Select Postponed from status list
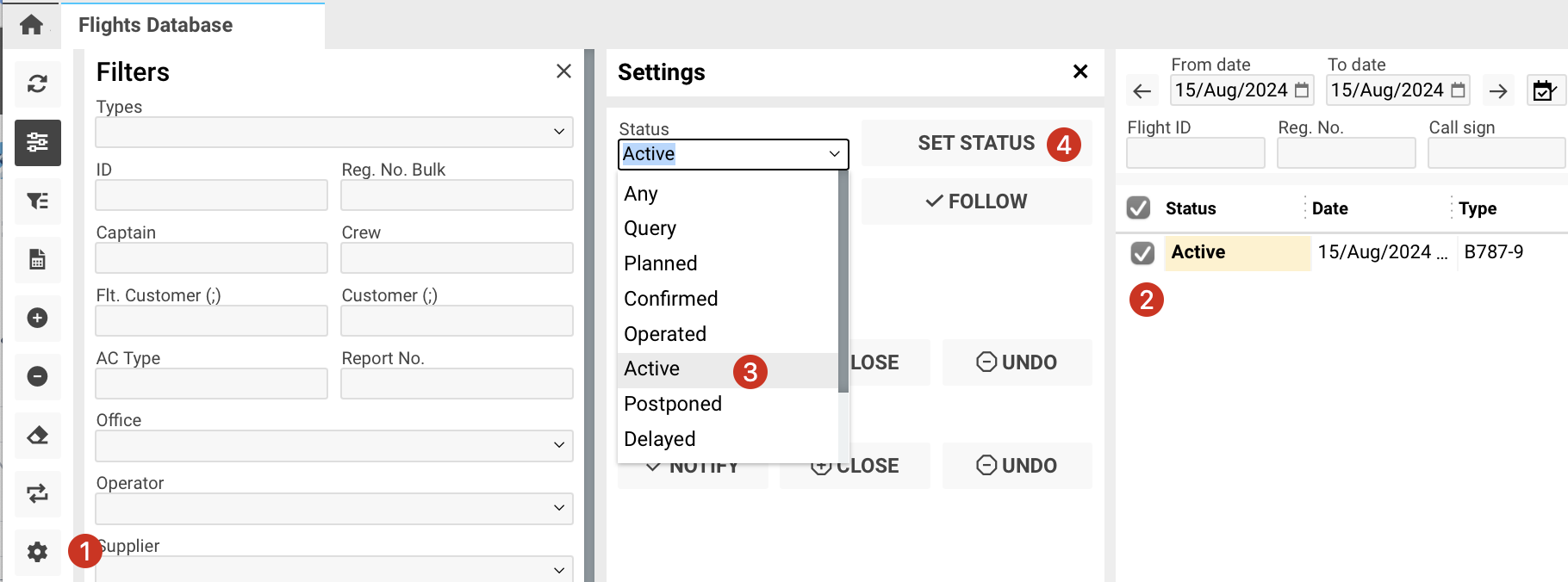1568x582 pixels. [x=673, y=404]
